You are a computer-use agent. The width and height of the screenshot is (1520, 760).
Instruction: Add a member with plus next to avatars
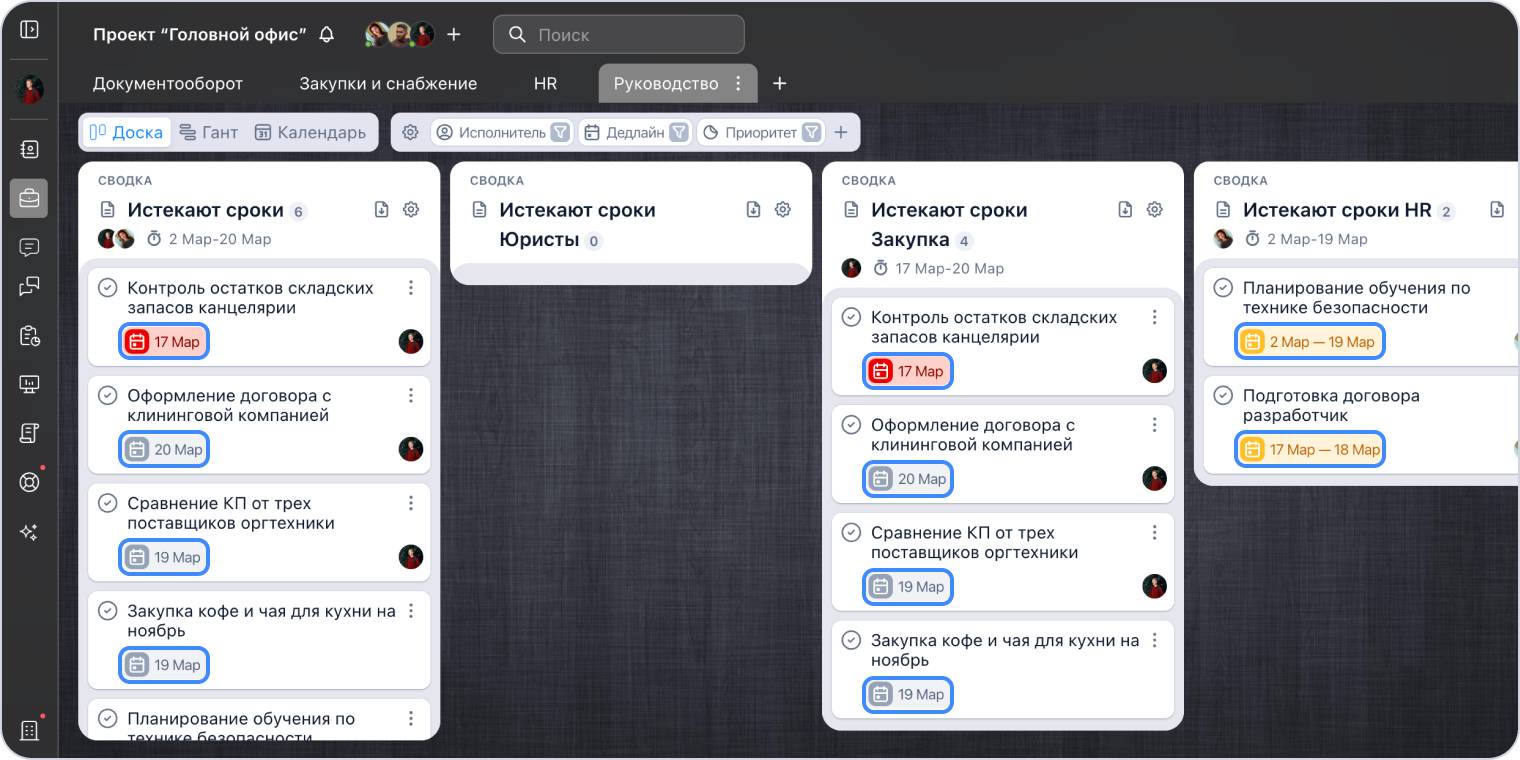[x=454, y=34]
